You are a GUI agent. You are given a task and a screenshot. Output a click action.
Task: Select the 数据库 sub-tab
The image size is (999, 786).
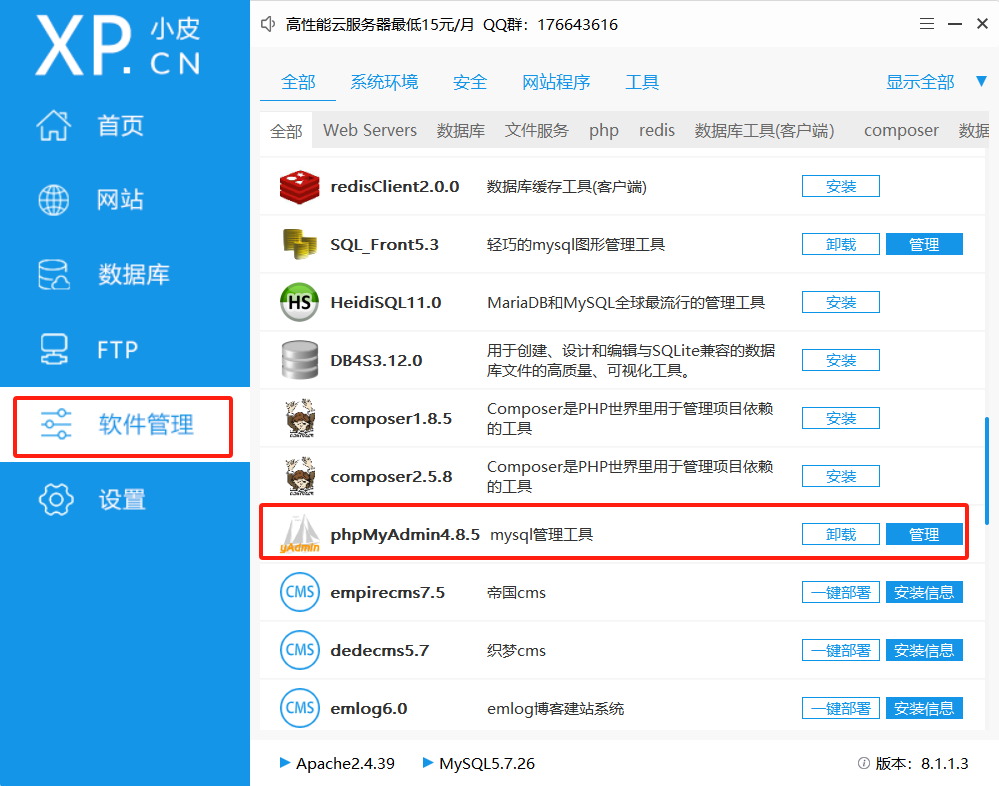click(461, 131)
